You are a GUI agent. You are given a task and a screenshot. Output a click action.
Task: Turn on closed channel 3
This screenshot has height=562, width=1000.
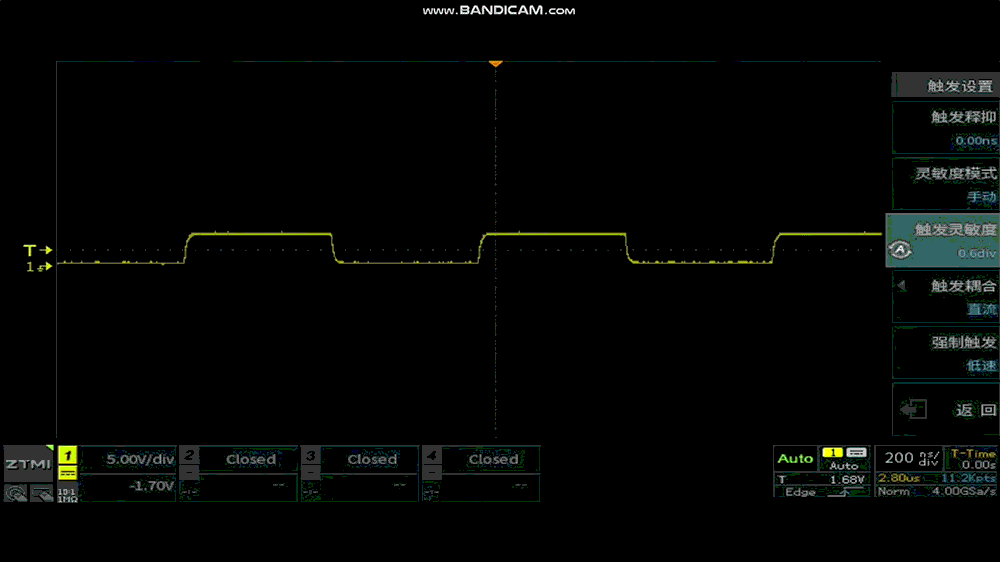359,460
